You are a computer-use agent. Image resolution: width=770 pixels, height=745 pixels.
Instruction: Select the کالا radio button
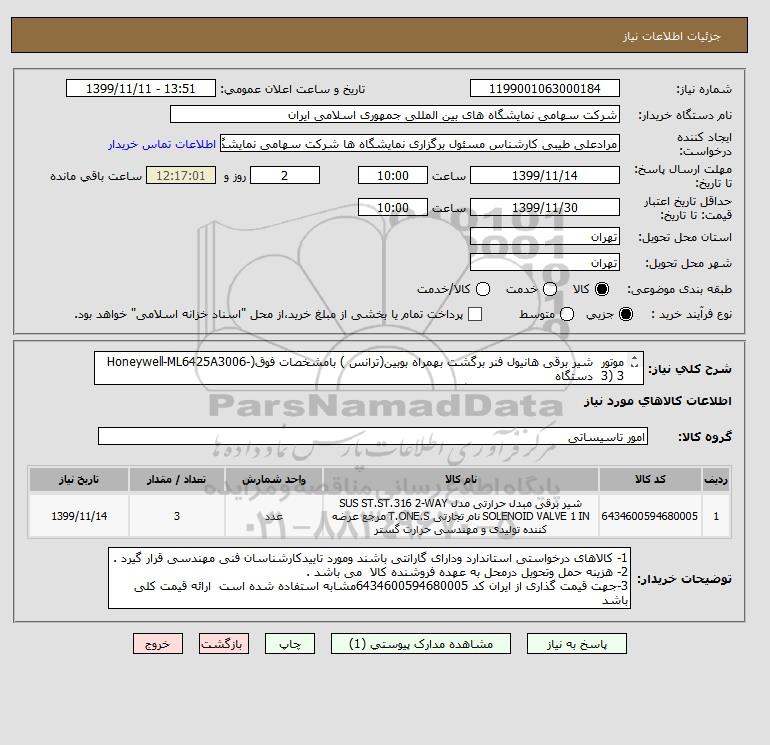pyautogui.click(x=602, y=289)
